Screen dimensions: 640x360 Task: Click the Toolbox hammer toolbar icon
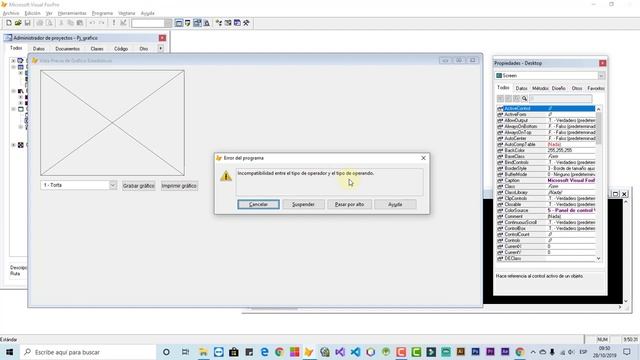click(246, 23)
